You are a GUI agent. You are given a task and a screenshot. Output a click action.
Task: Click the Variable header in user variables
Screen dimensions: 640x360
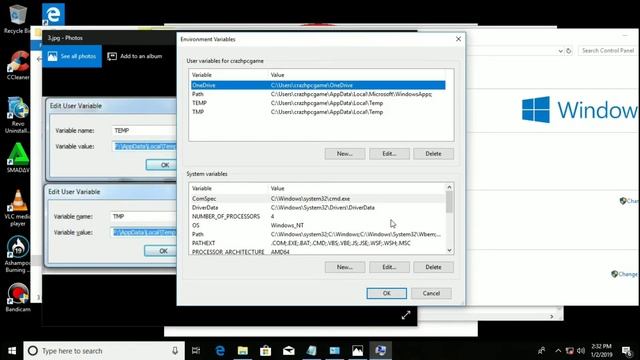tap(202, 75)
